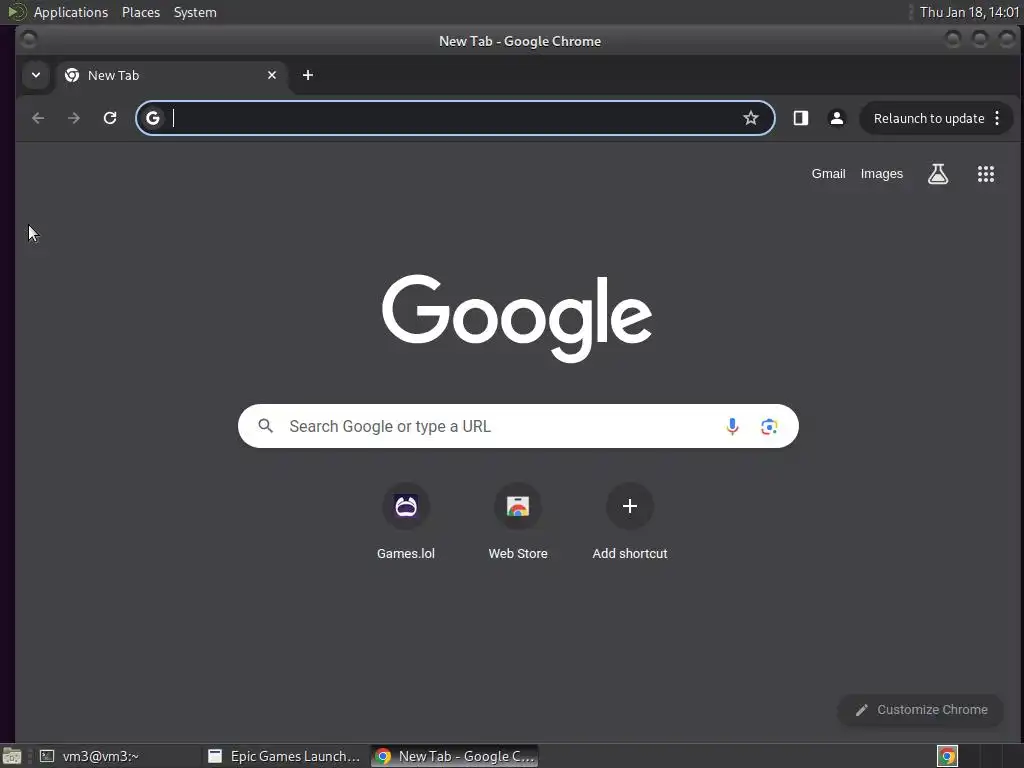Open the Google apps grid
This screenshot has height=768, width=1024.
click(x=986, y=174)
